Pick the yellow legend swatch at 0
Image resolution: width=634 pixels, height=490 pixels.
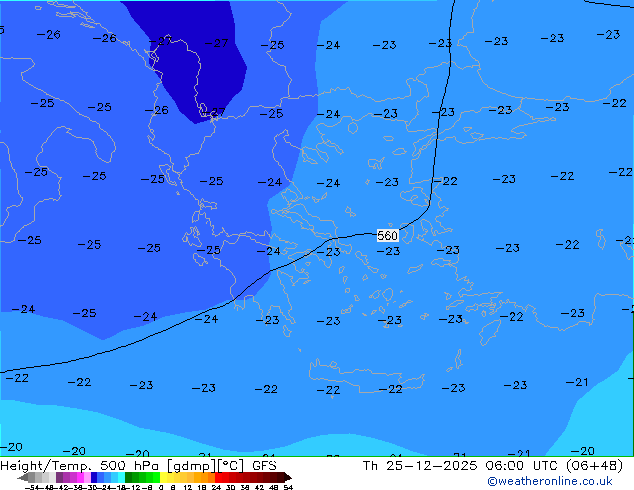163,477
